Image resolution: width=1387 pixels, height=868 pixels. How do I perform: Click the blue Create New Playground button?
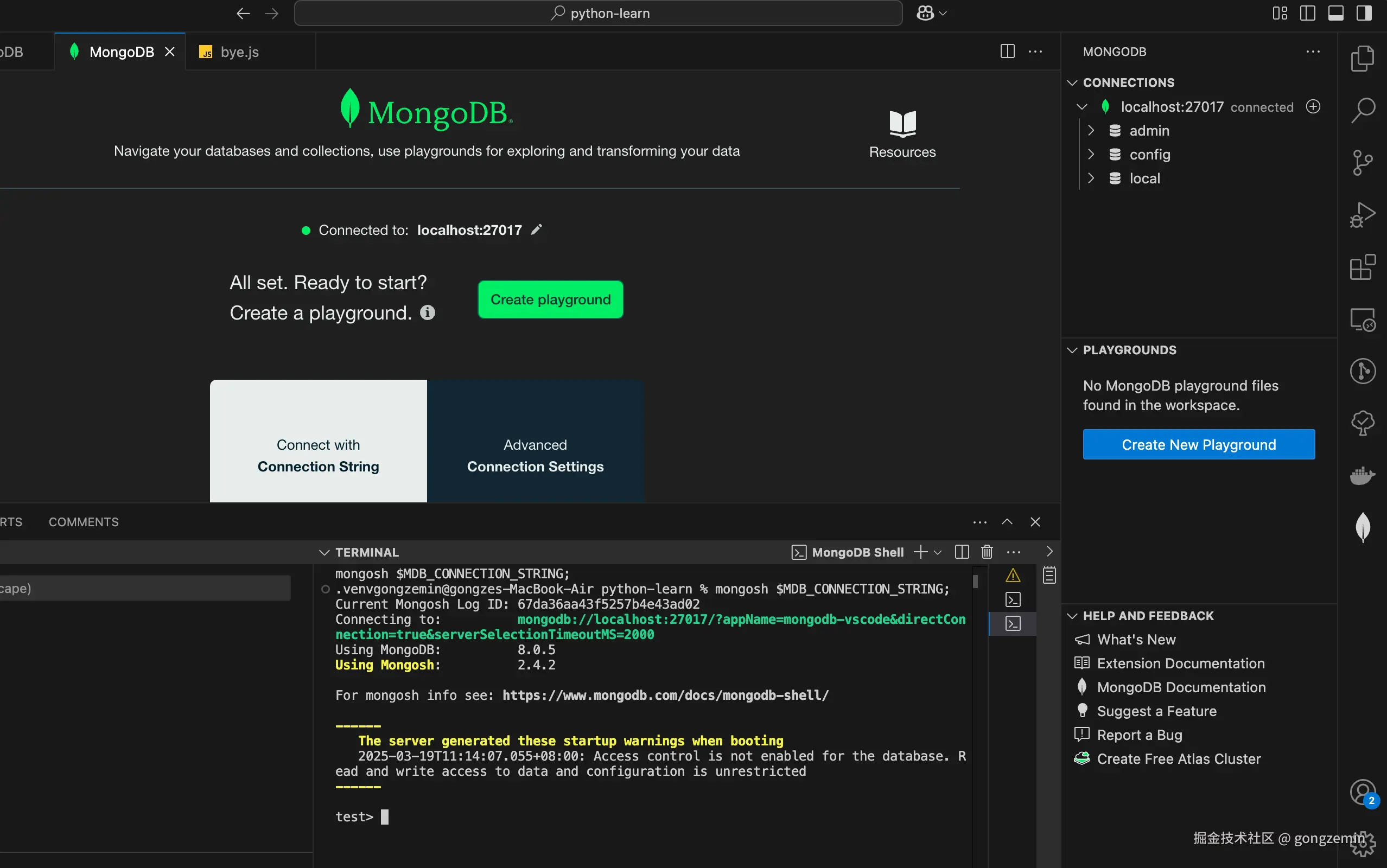pyautogui.click(x=1199, y=444)
